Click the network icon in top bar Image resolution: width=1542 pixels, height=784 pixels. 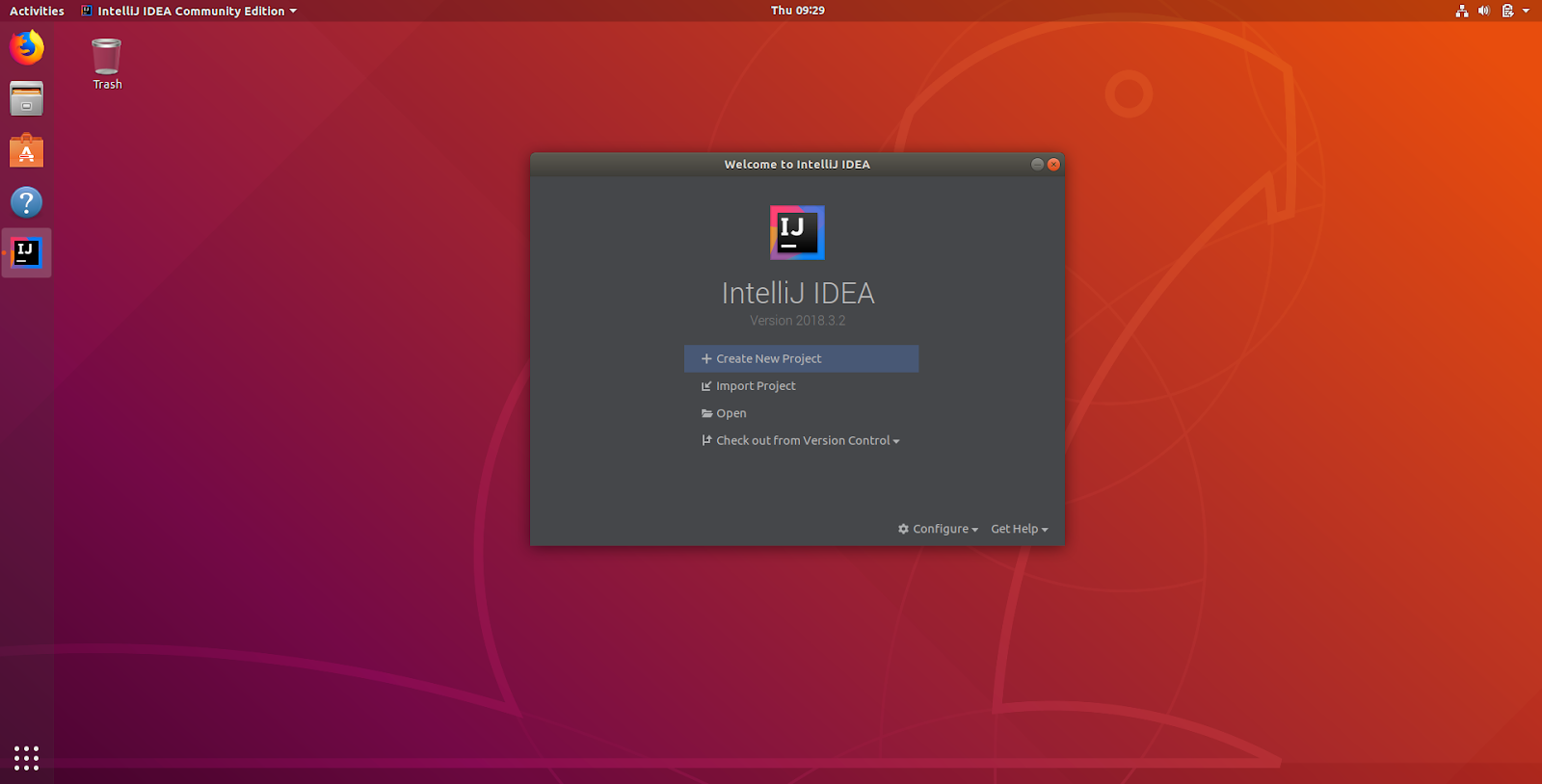(1462, 11)
